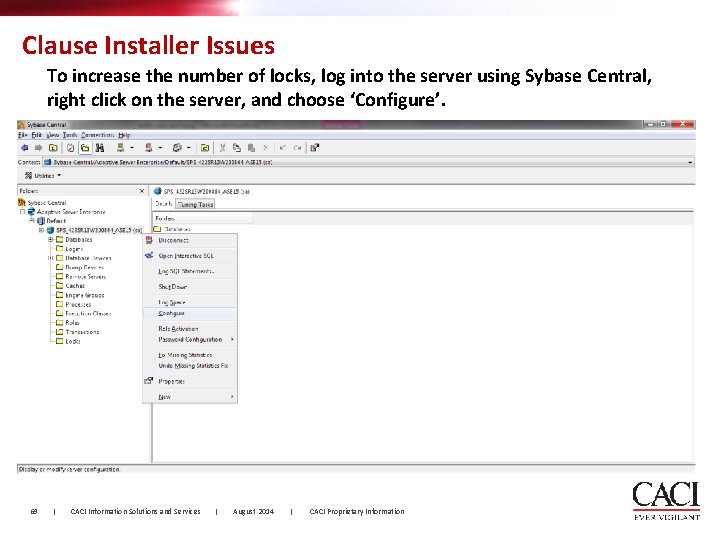Click the Up one level folder icon
Viewport: 720px width, 540px height.
[53, 148]
